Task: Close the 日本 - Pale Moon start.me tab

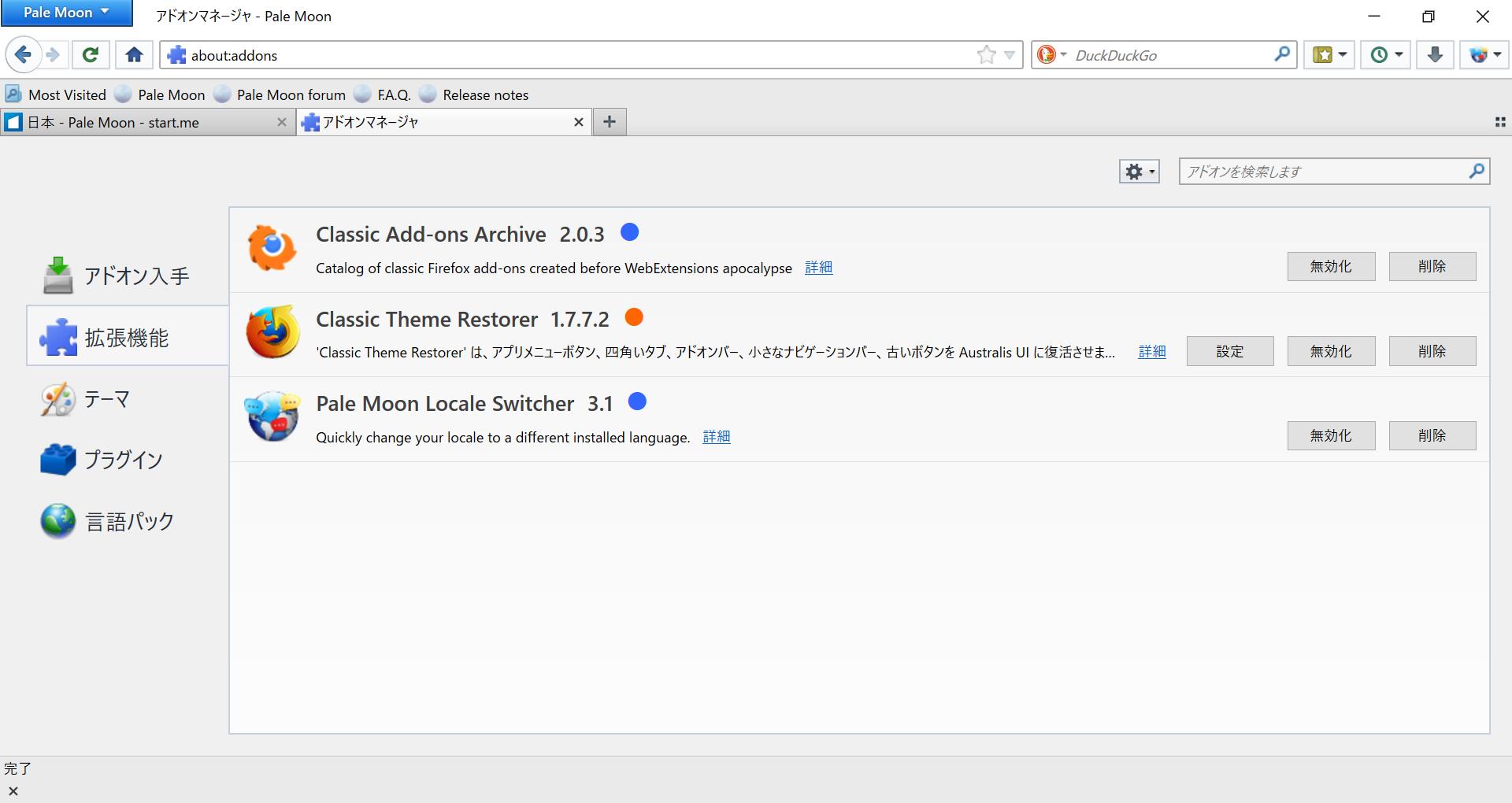Action: (x=282, y=122)
